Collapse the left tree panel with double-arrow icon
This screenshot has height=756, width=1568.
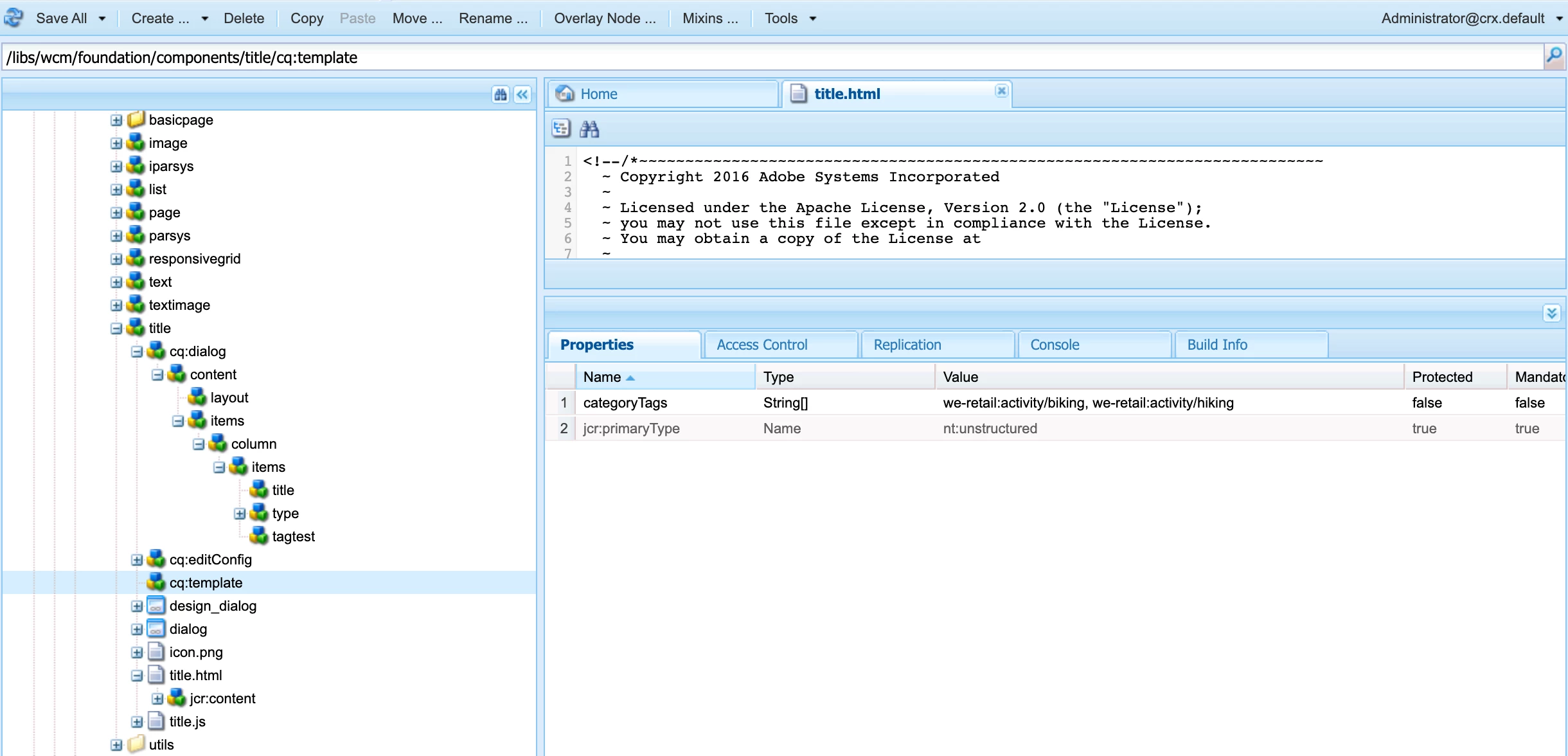tap(522, 95)
